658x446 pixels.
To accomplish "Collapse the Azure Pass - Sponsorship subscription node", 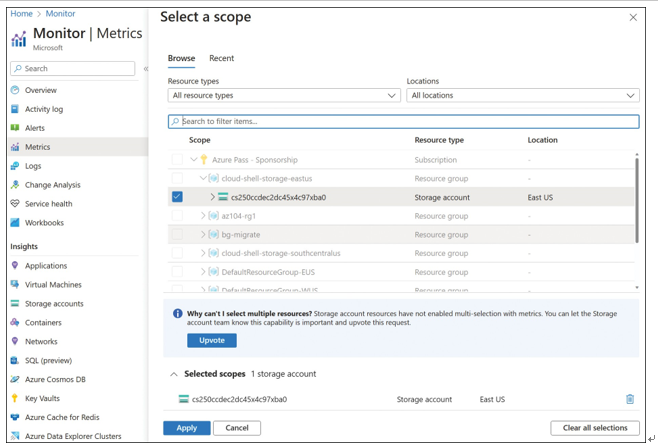I will click(x=193, y=159).
